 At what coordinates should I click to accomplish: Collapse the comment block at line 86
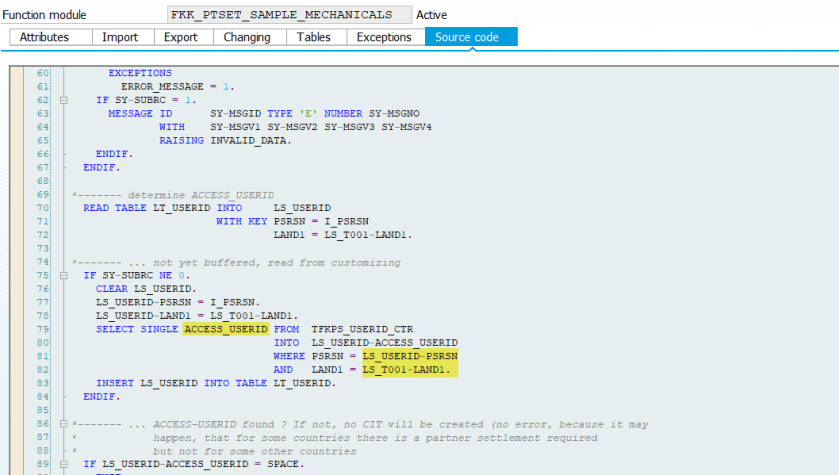click(64, 424)
